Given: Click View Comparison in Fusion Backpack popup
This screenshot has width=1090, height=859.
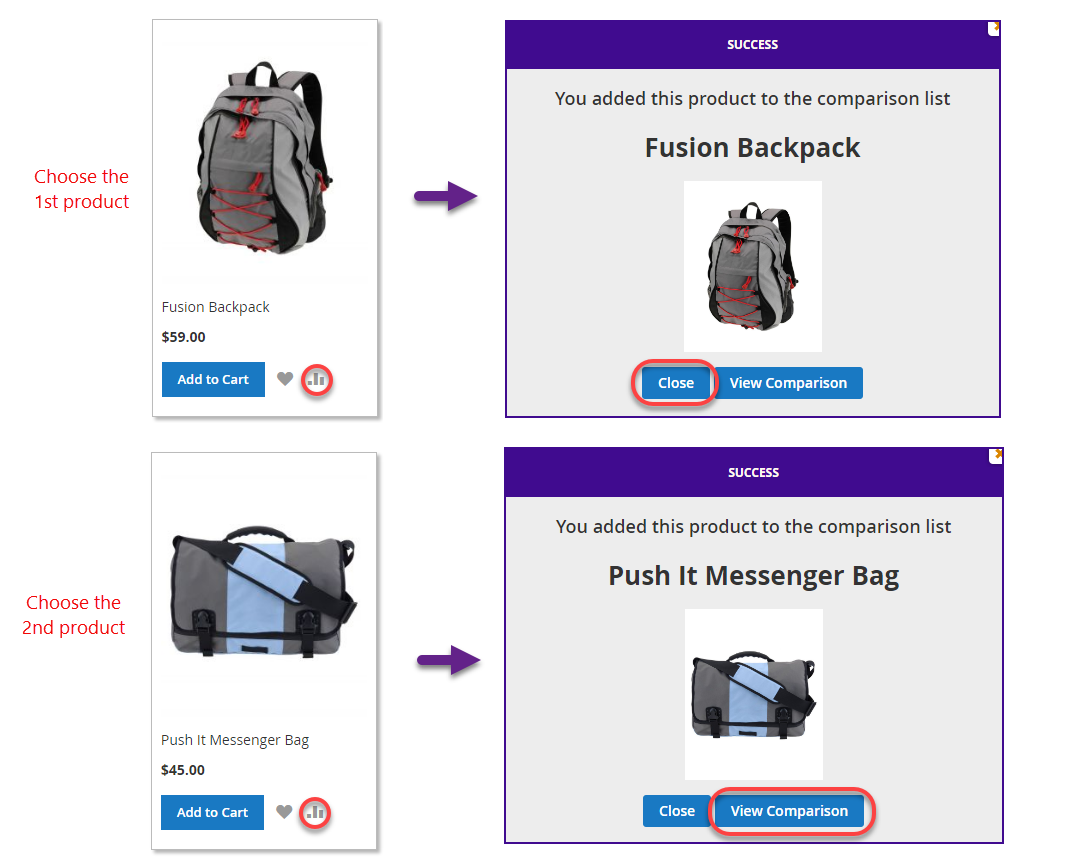Looking at the screenshot, I should tap(788, 383).
